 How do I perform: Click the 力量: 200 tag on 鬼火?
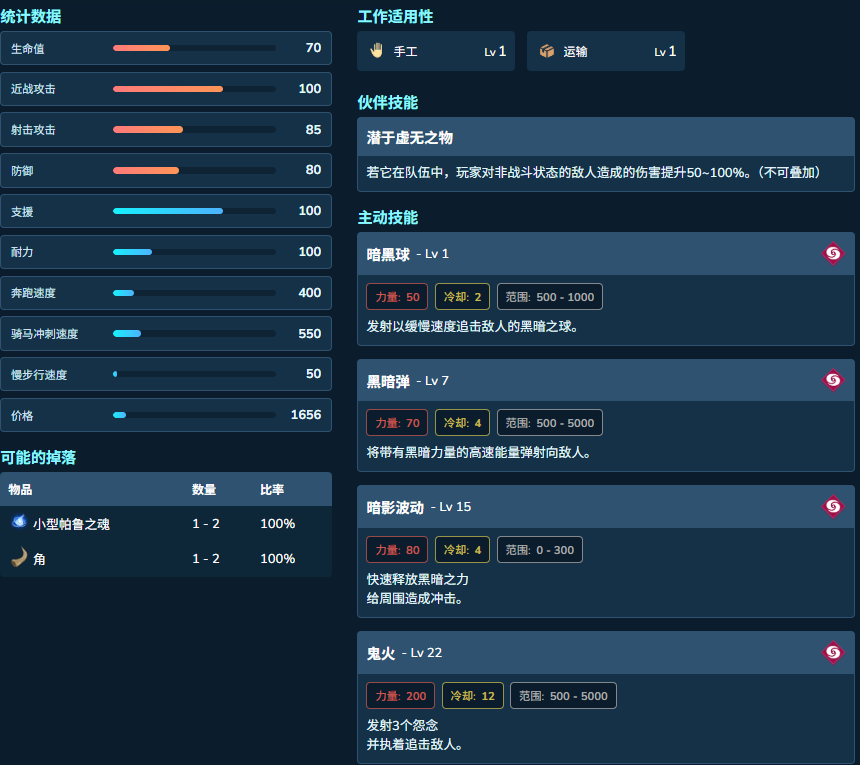(x=400, y=695)
